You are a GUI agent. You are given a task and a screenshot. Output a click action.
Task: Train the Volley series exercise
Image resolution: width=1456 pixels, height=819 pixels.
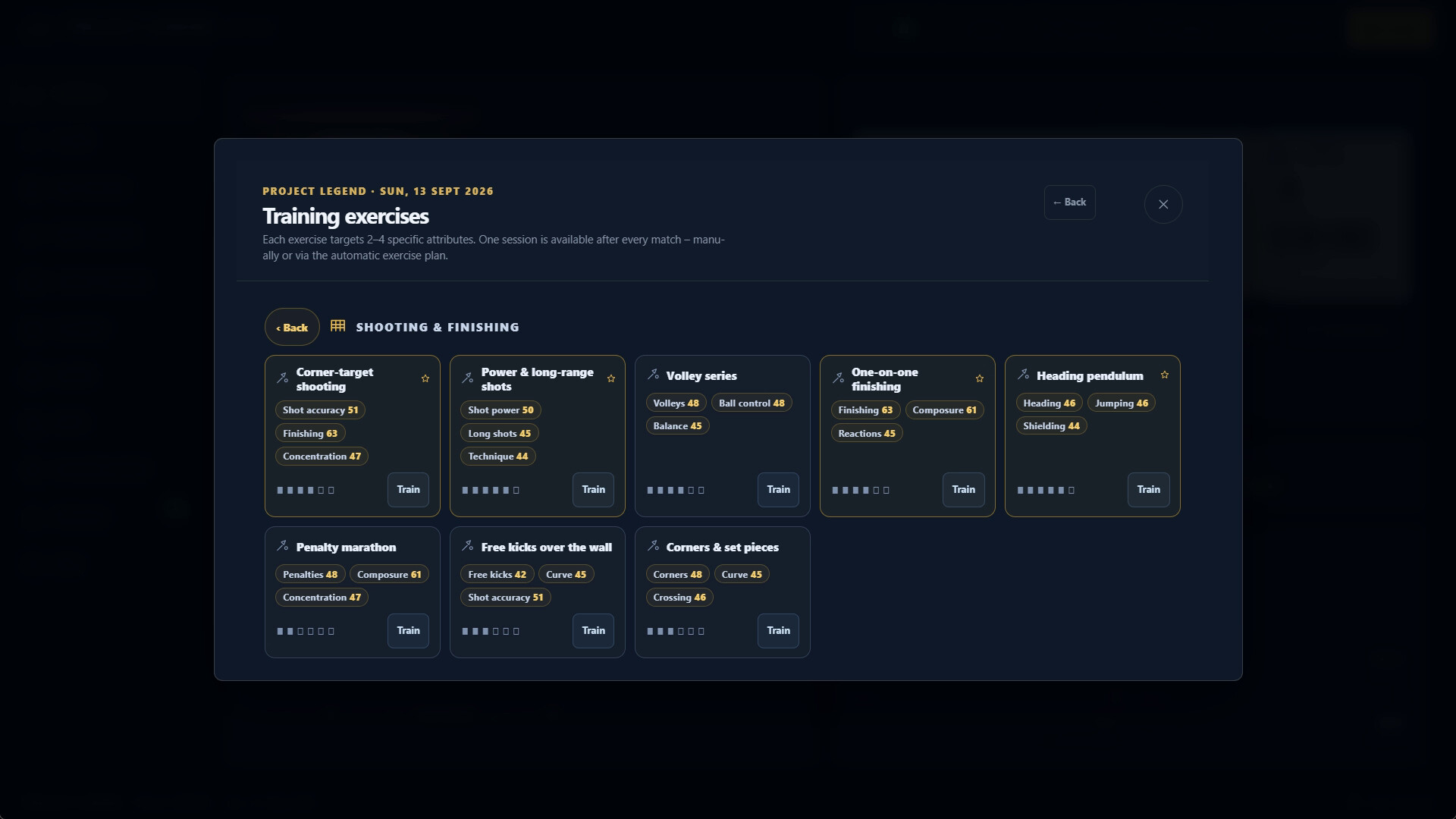(778, 490)
